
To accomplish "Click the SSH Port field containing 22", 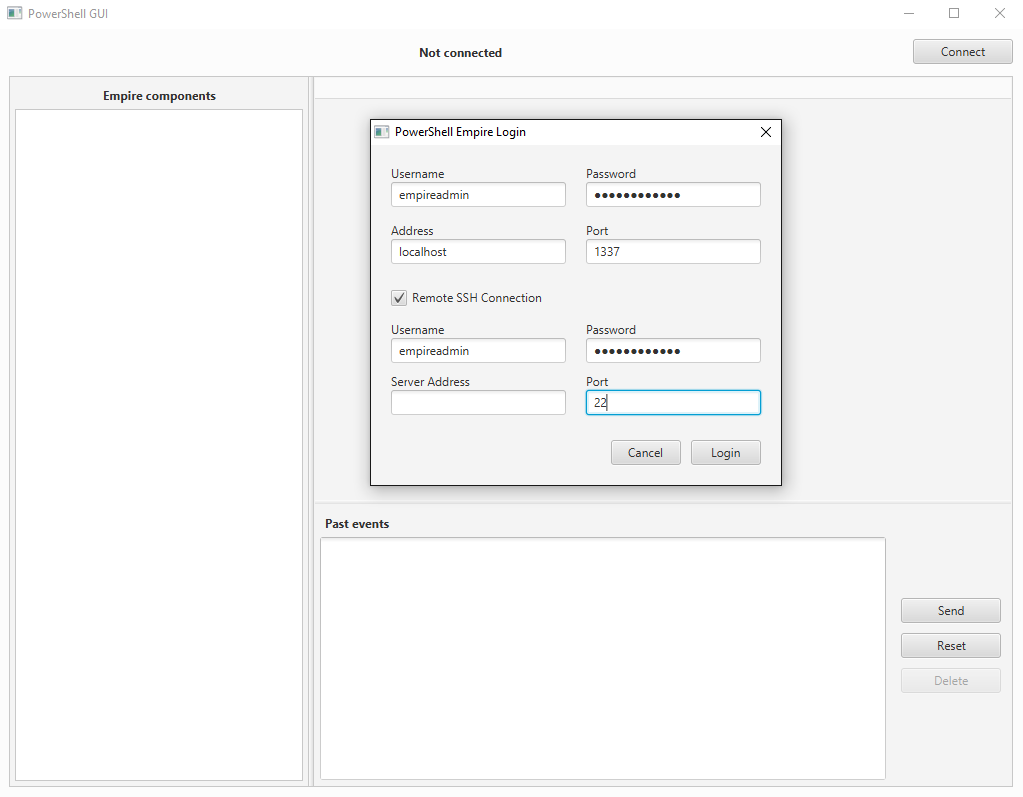I will [x=673, y=402].
